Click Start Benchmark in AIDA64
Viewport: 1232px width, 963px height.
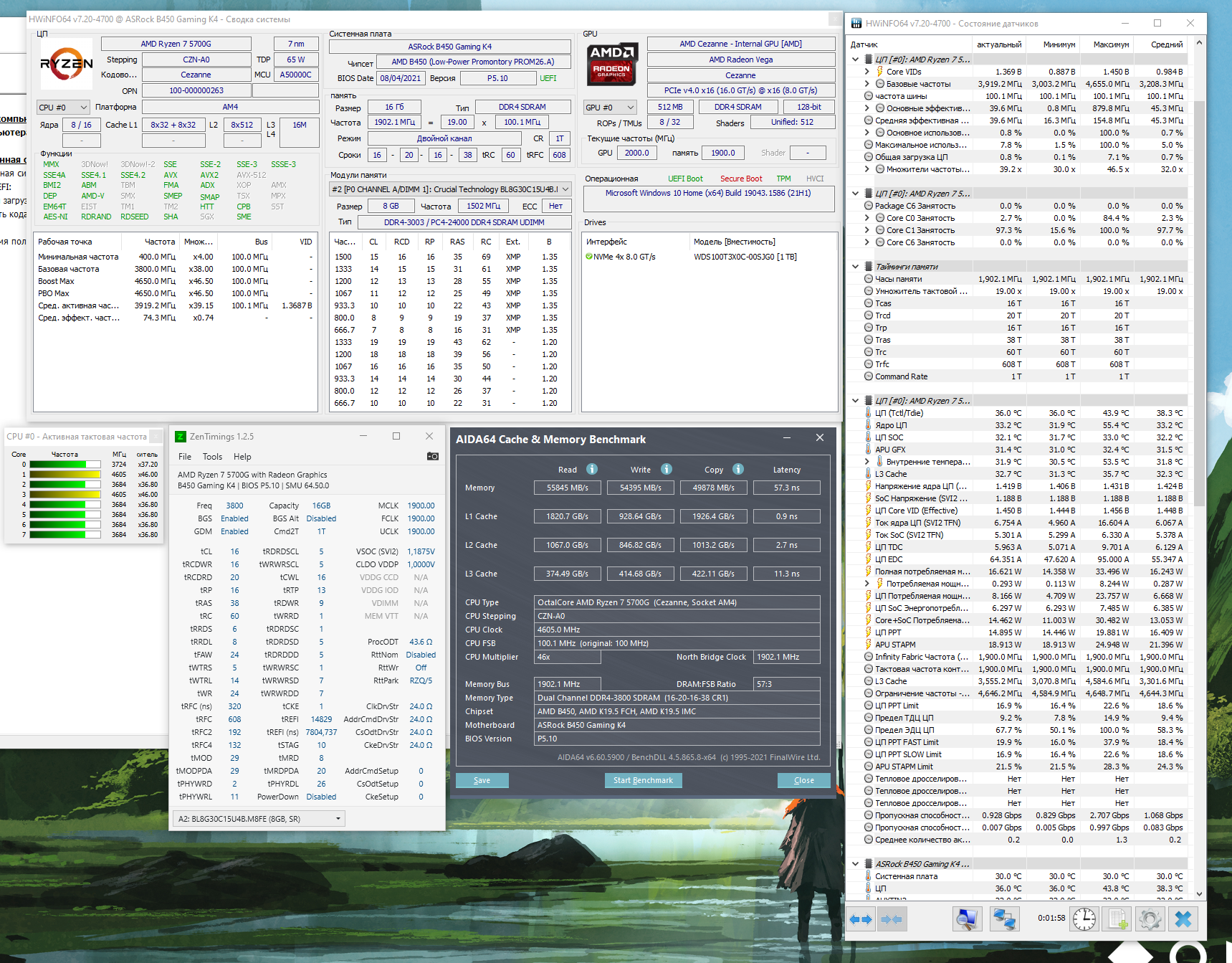pos(643,780)
